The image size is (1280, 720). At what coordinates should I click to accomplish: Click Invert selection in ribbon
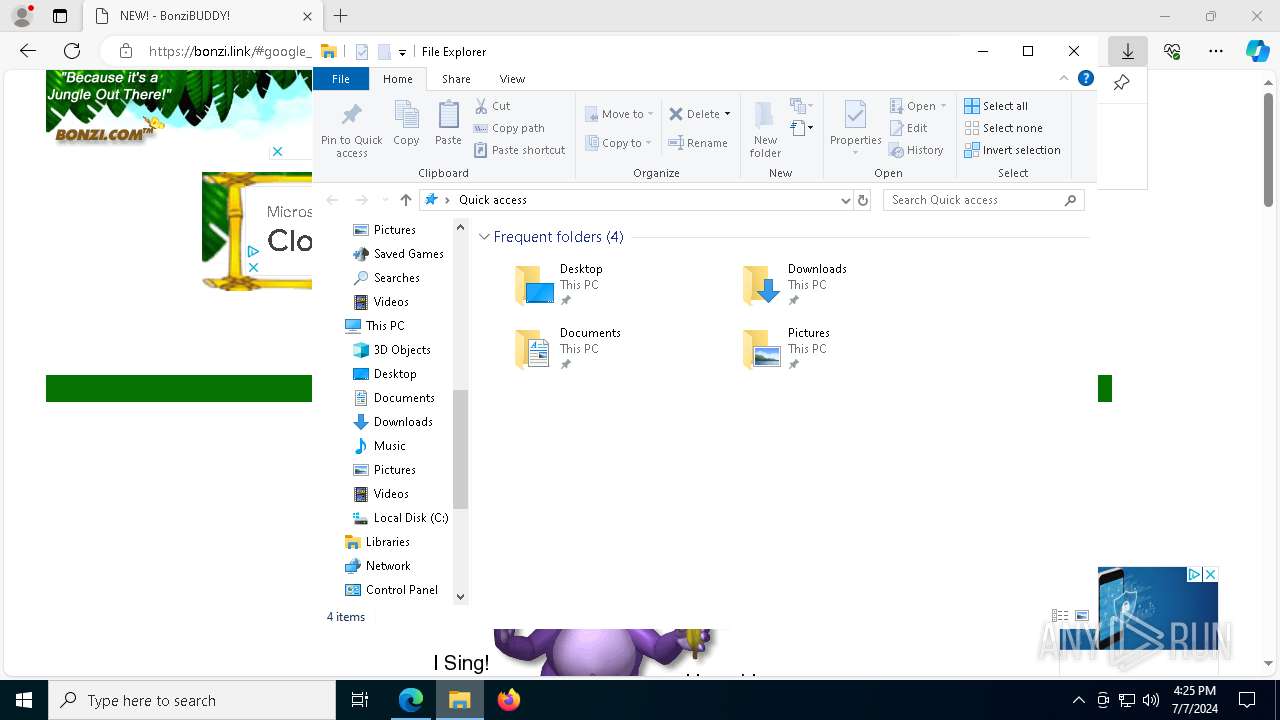point(1012,150)
